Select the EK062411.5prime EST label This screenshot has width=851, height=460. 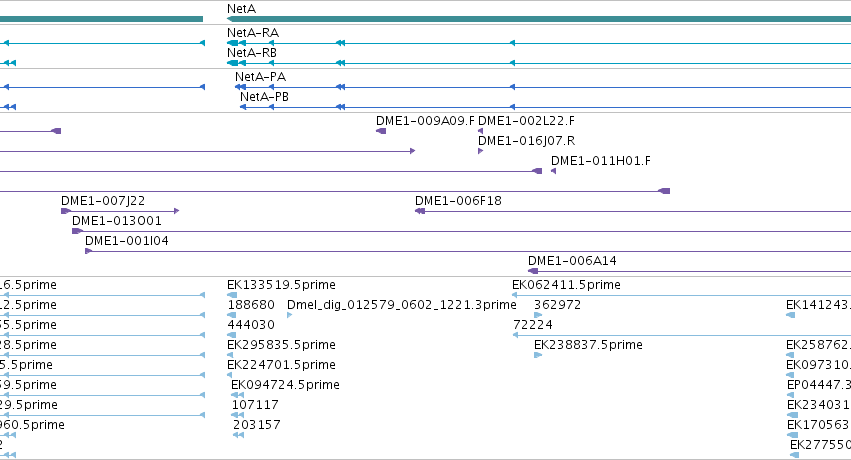pyautogui.click(x=566, y=285)
